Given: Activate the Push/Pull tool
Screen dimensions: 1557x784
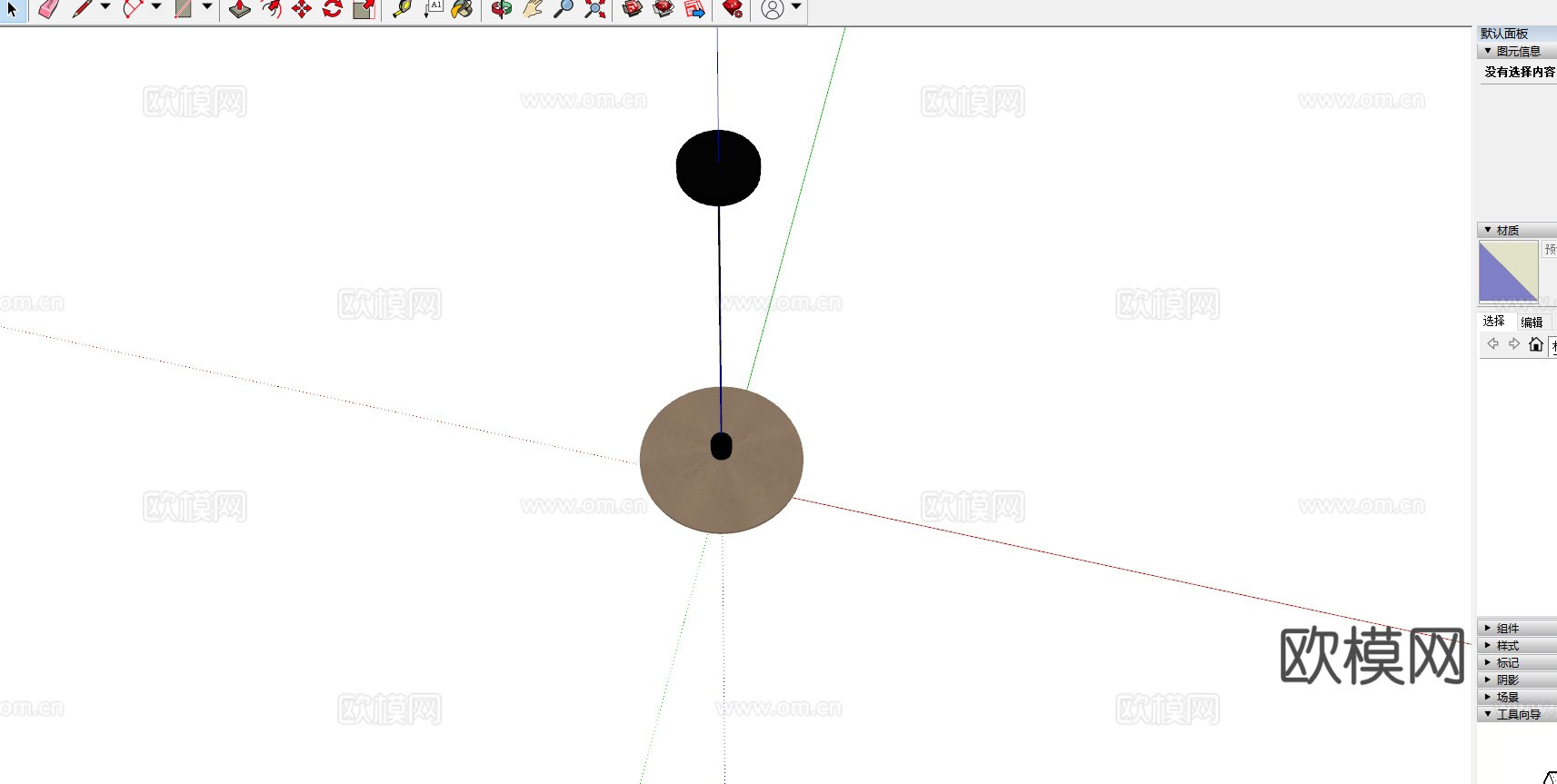Looking at the screenshot, I should 239,9.
